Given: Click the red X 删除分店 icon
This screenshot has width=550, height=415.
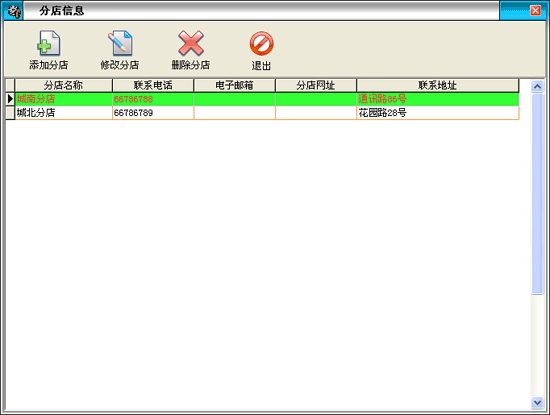Looking at the screenshot, I should [x=191, y=43].
